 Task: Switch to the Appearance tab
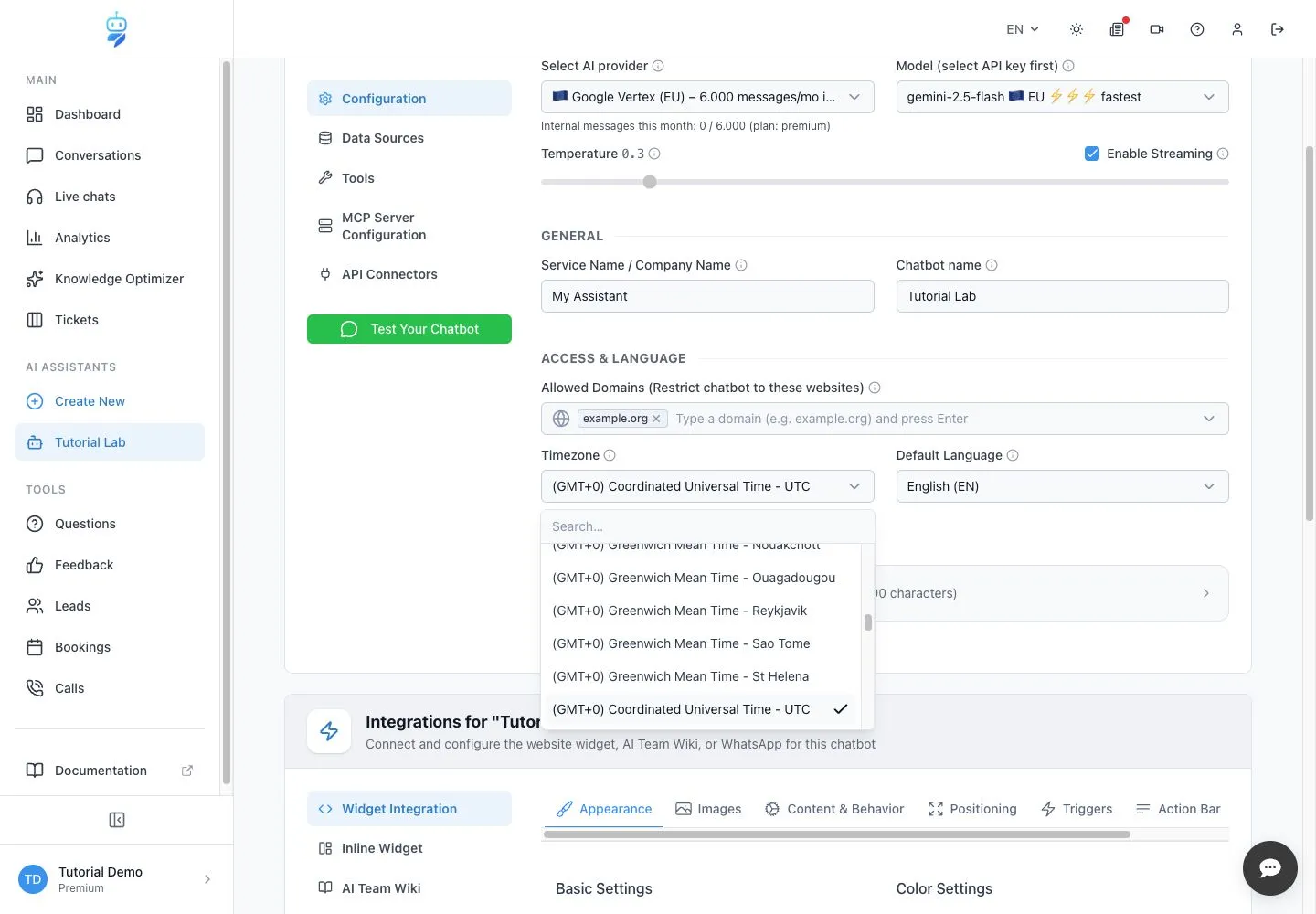coord(604,809)
